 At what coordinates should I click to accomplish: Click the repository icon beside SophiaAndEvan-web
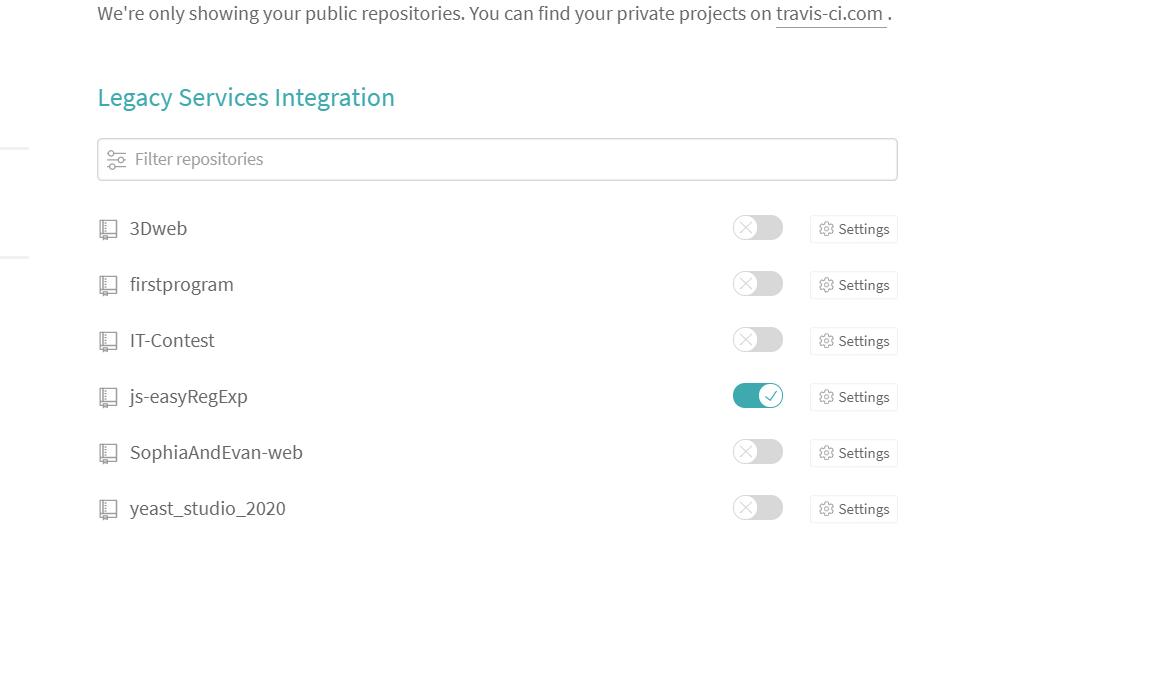(108, 453)
